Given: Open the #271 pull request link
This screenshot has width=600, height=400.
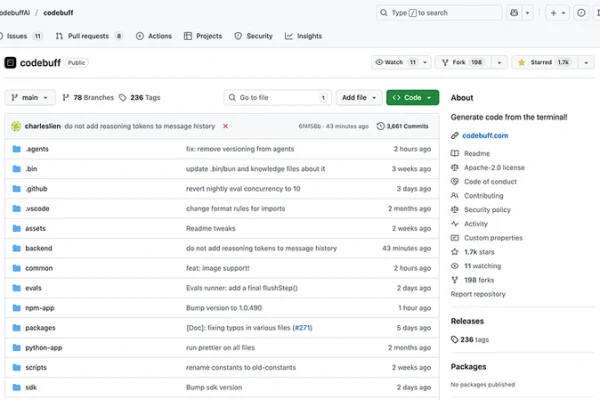Looking at the screenshot, I should 302,328.
